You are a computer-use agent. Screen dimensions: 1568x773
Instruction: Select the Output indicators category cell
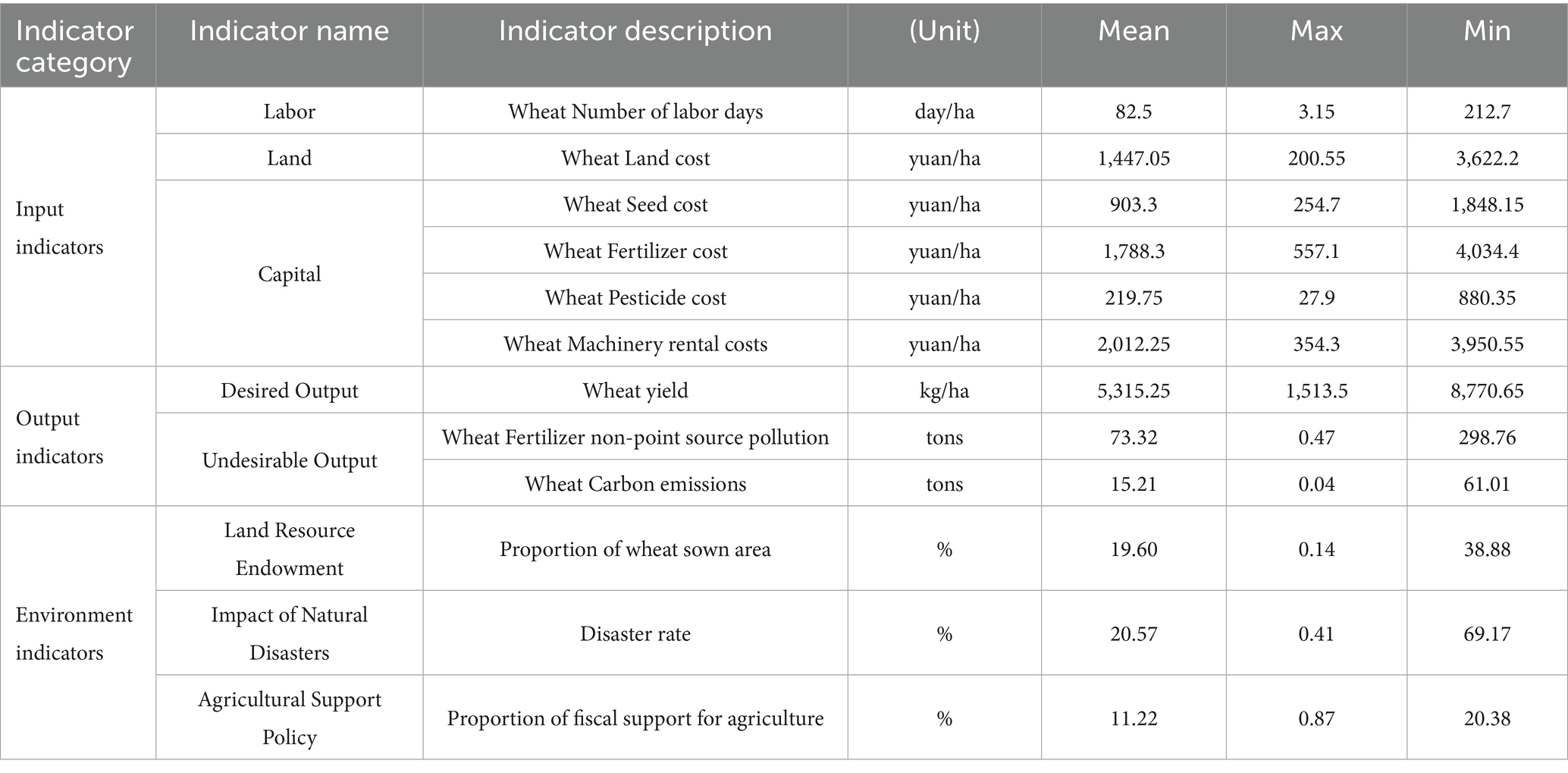(78, 437)
